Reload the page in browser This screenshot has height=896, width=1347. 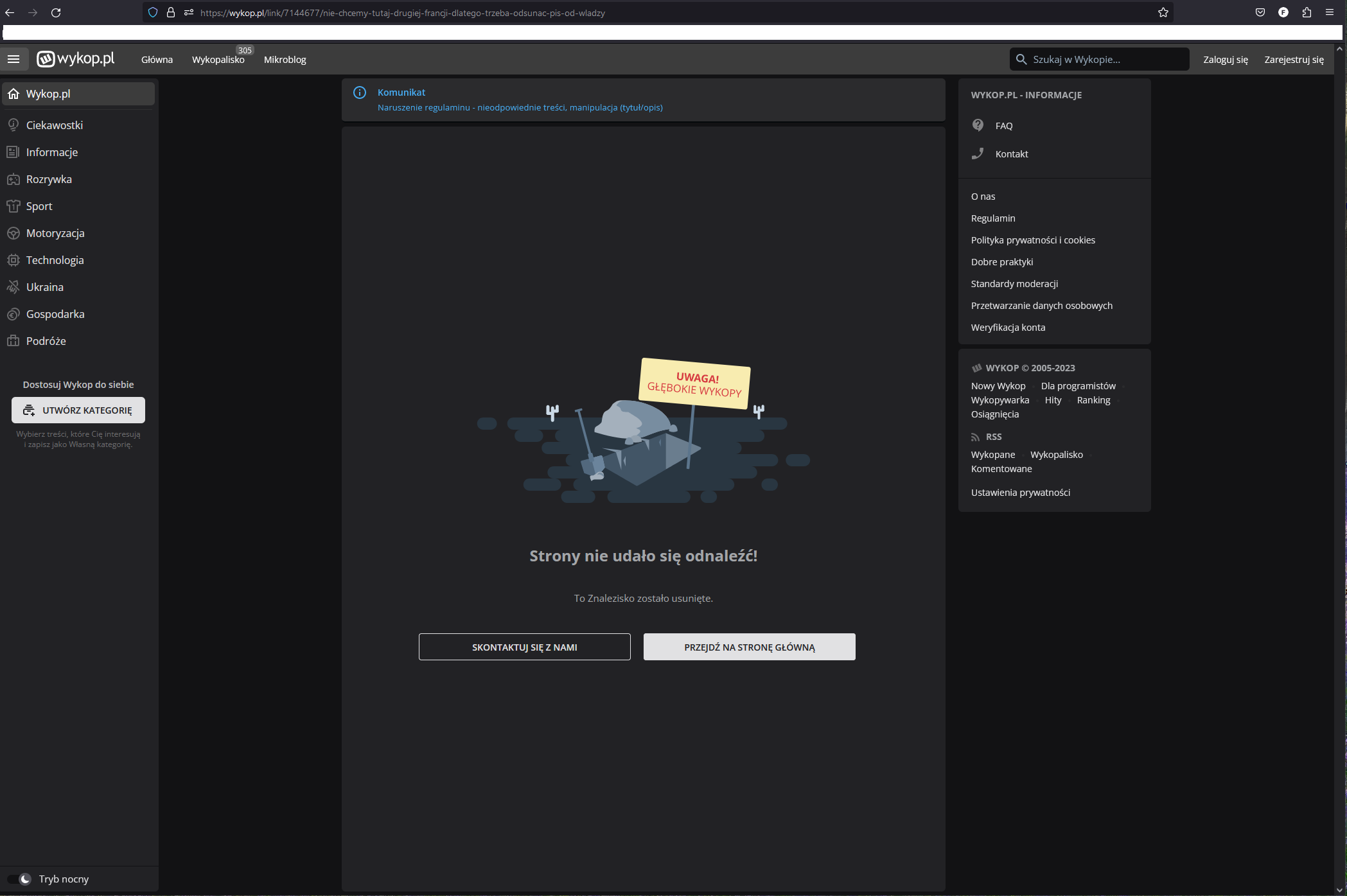pyautogui.click(x=56, y=13)
